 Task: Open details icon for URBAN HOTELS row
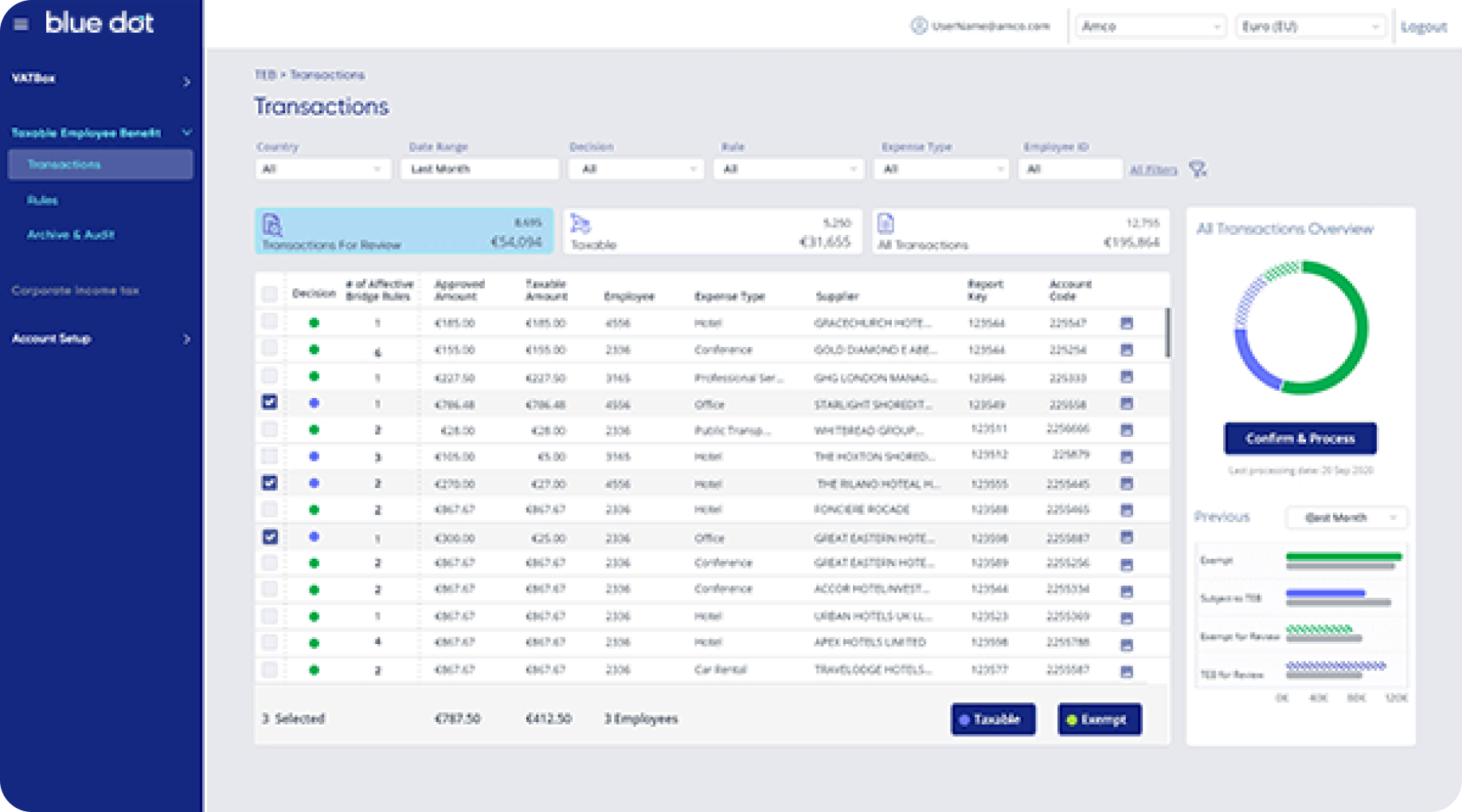(1127, 618)
